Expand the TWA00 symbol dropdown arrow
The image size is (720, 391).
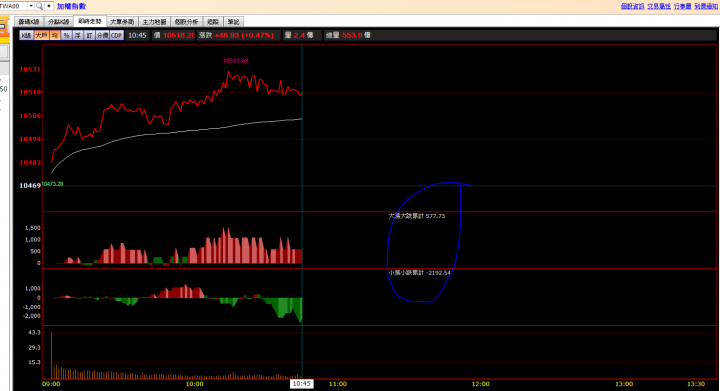click(x=31, y=6)
